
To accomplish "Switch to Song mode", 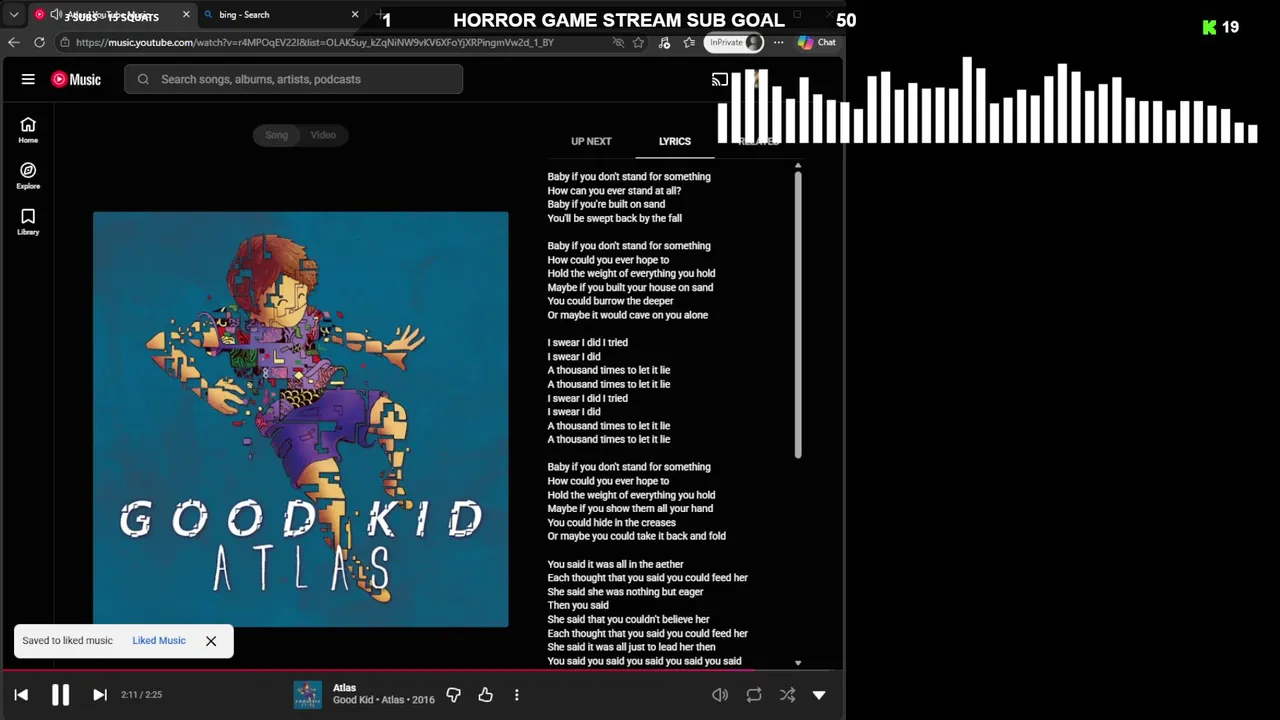I will point(276,135).
